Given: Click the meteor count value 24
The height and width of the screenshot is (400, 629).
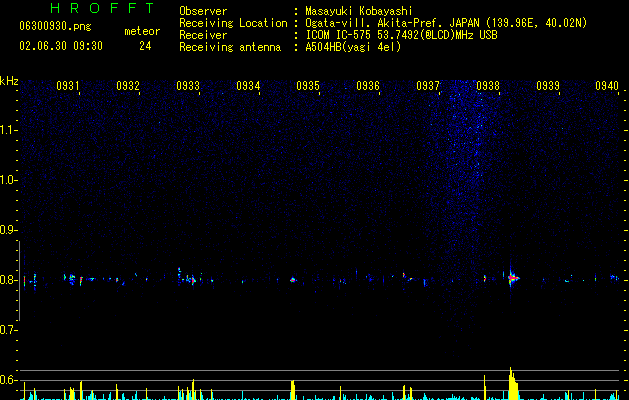Looking at the screenshot, I should point(145,46).
